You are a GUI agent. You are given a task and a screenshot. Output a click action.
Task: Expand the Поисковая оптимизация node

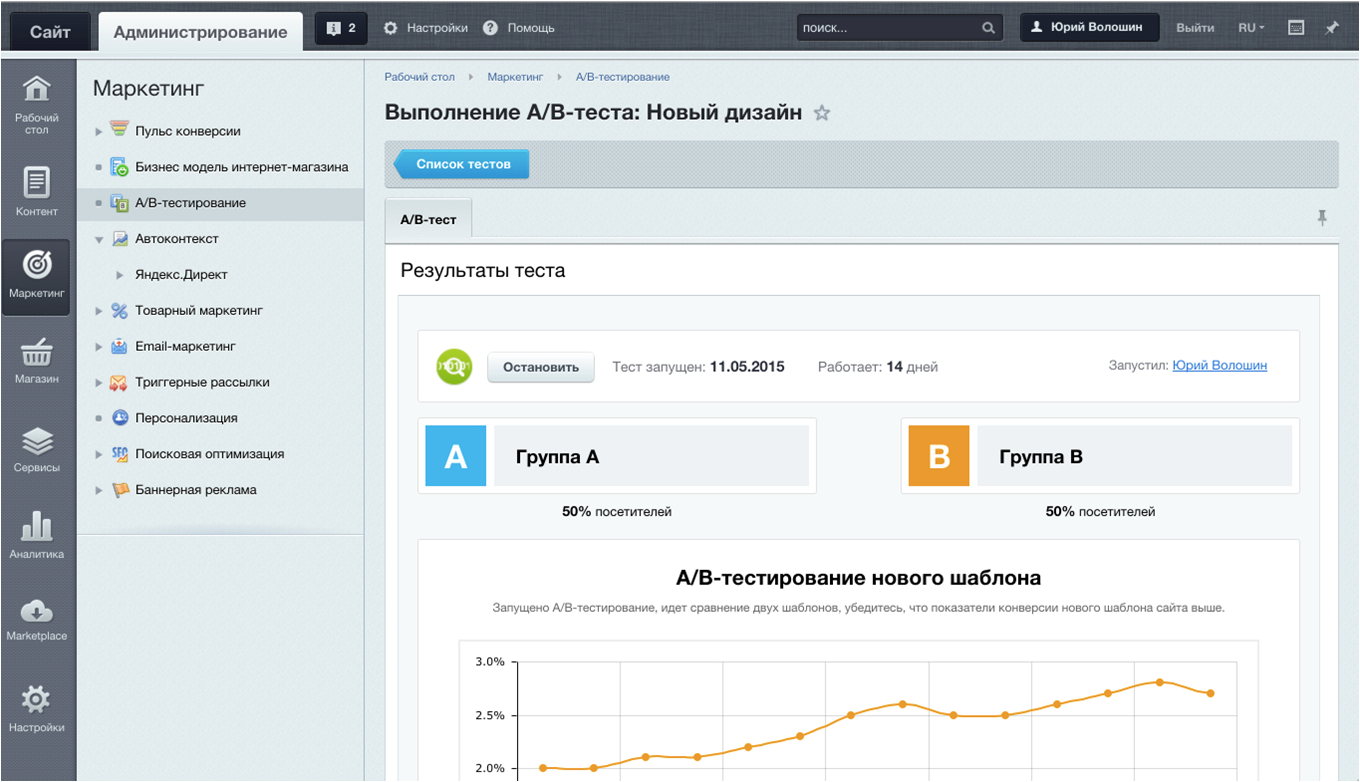(x=99, y=454)
